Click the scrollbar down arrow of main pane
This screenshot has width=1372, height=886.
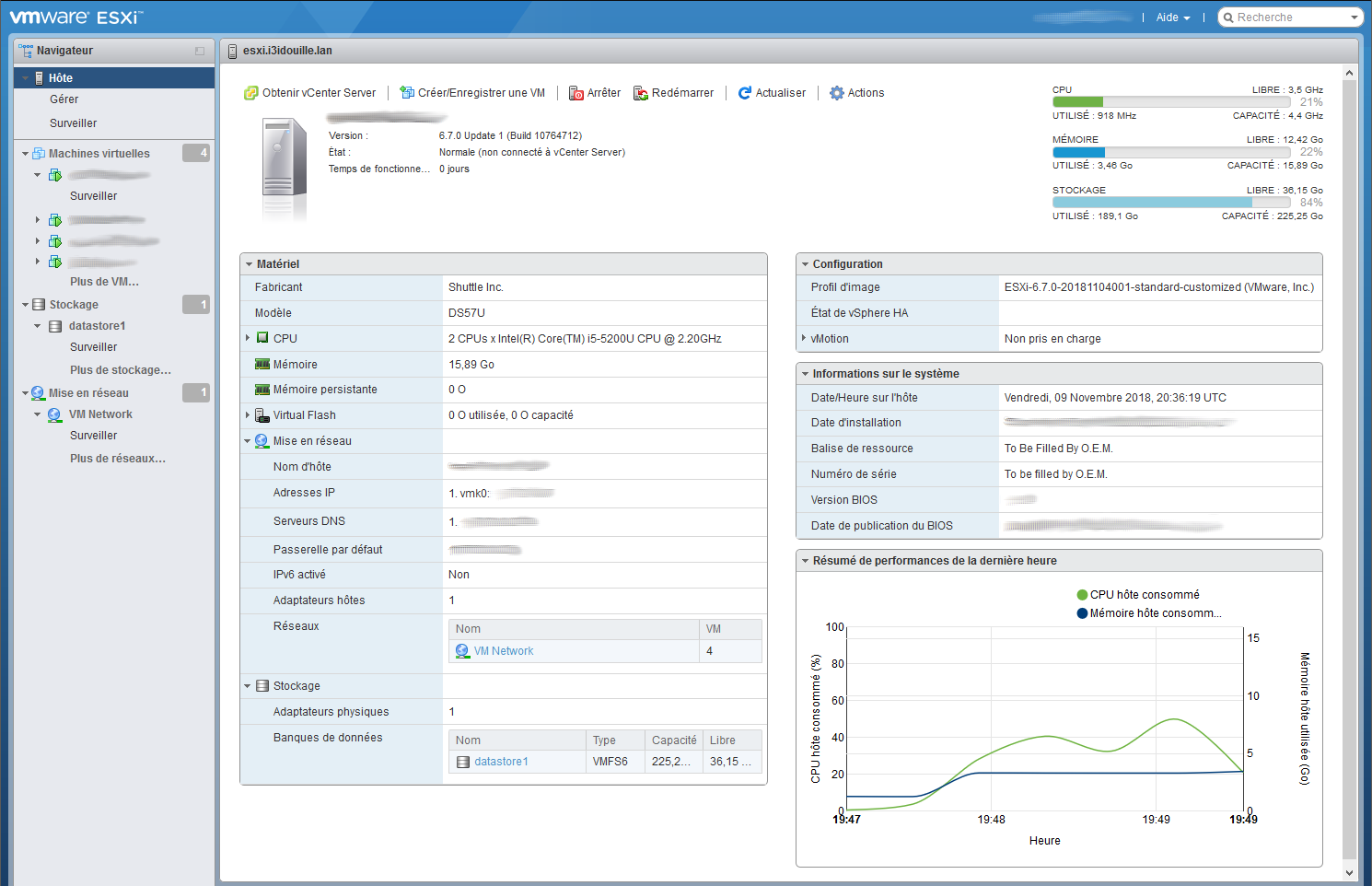pos(1349,872)
